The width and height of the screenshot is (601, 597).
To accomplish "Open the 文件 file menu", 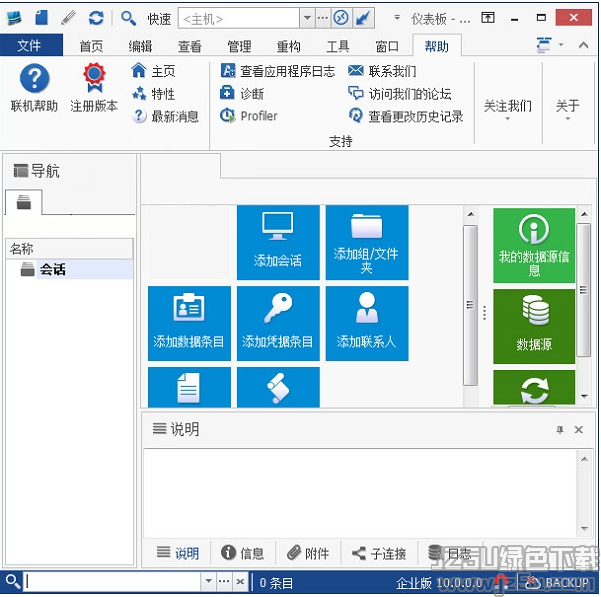I will tap(29, 45).
